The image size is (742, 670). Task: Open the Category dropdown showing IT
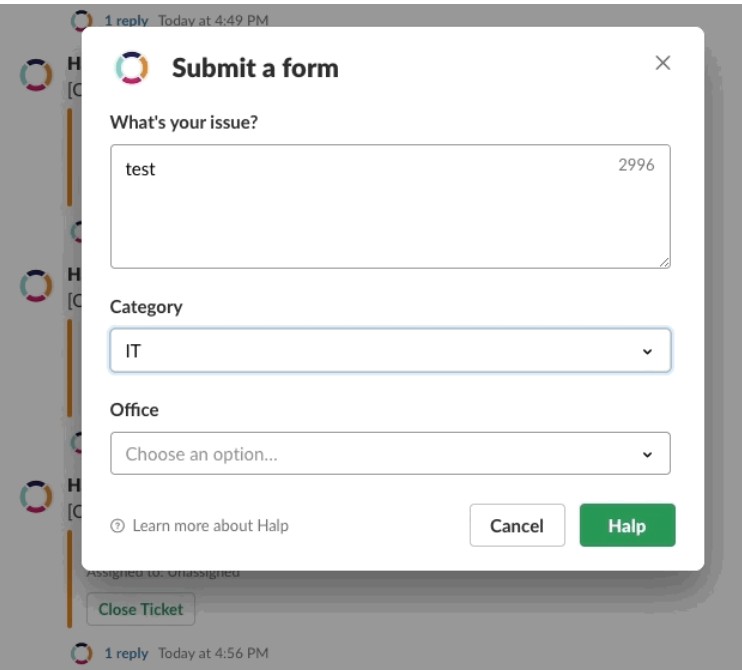(389, 351)
